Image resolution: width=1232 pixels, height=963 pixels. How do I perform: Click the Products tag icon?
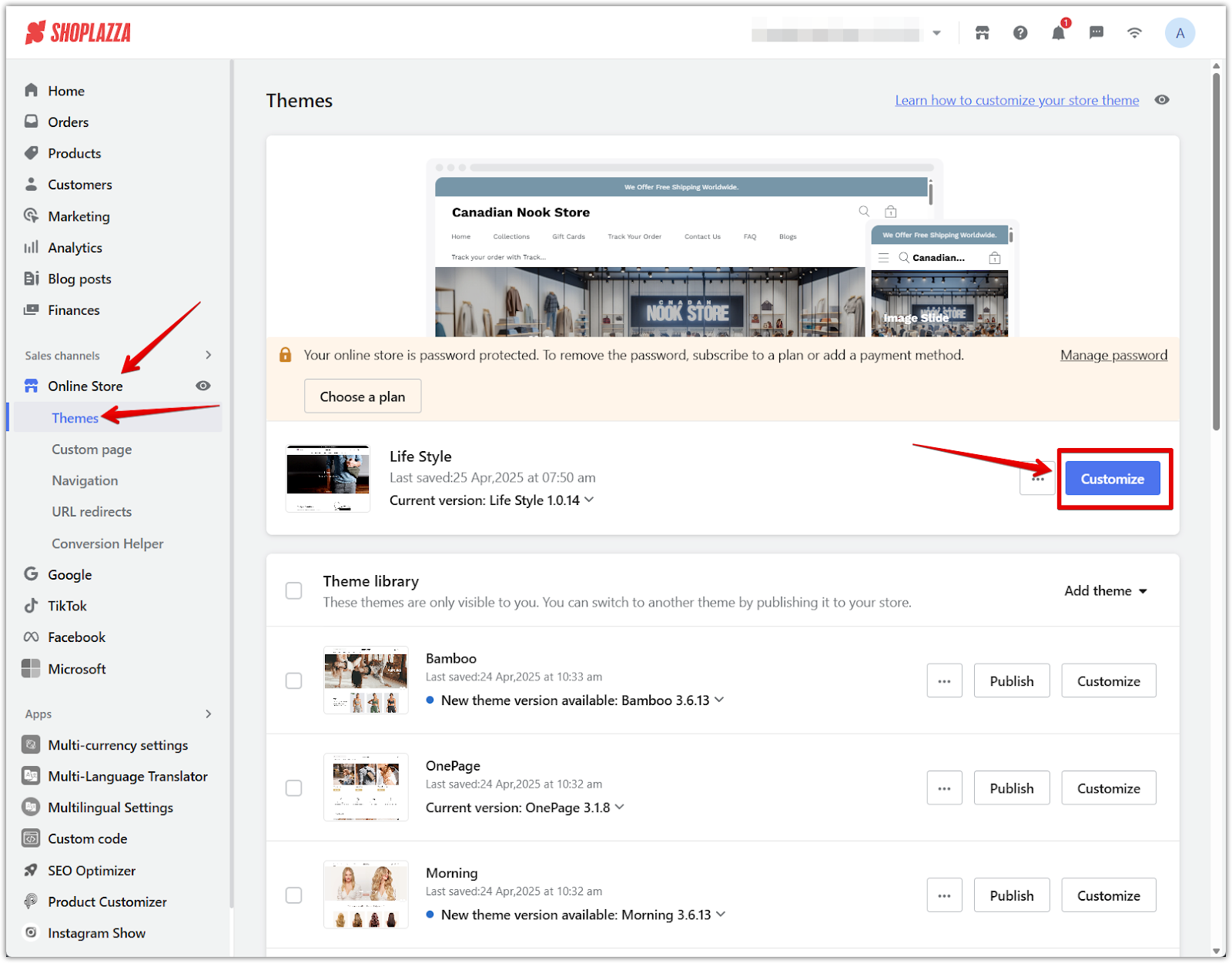31,153
